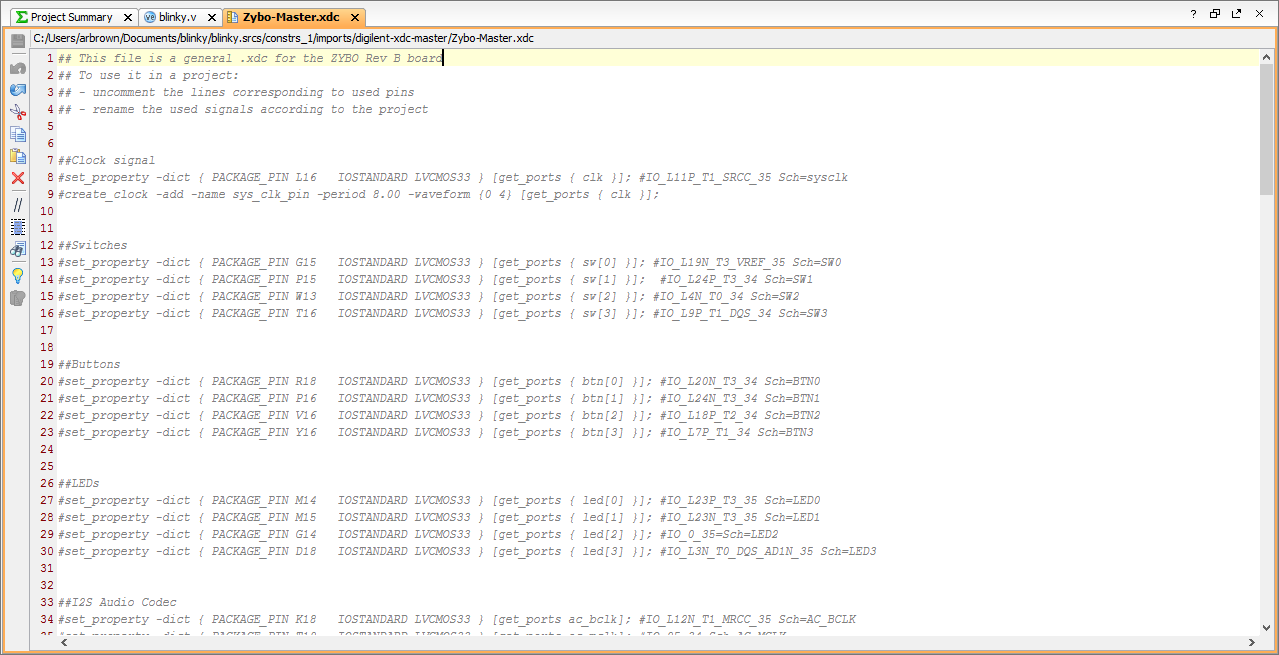
Task: Click the vertical scrollbar up arrow
Action: click(1266, 58)
